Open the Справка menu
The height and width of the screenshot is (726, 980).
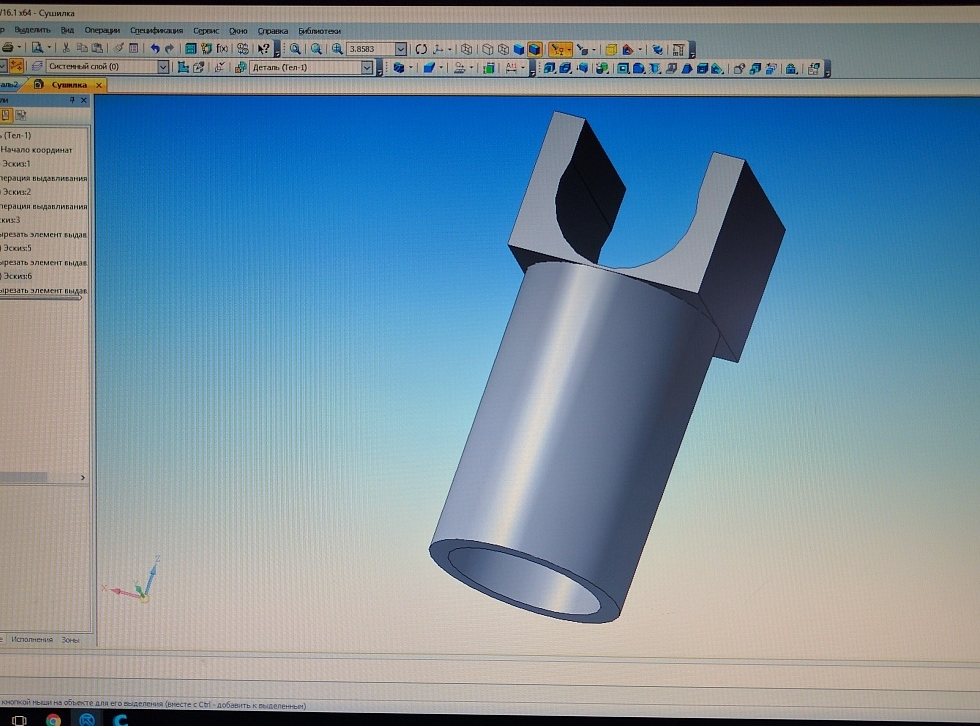272,31
